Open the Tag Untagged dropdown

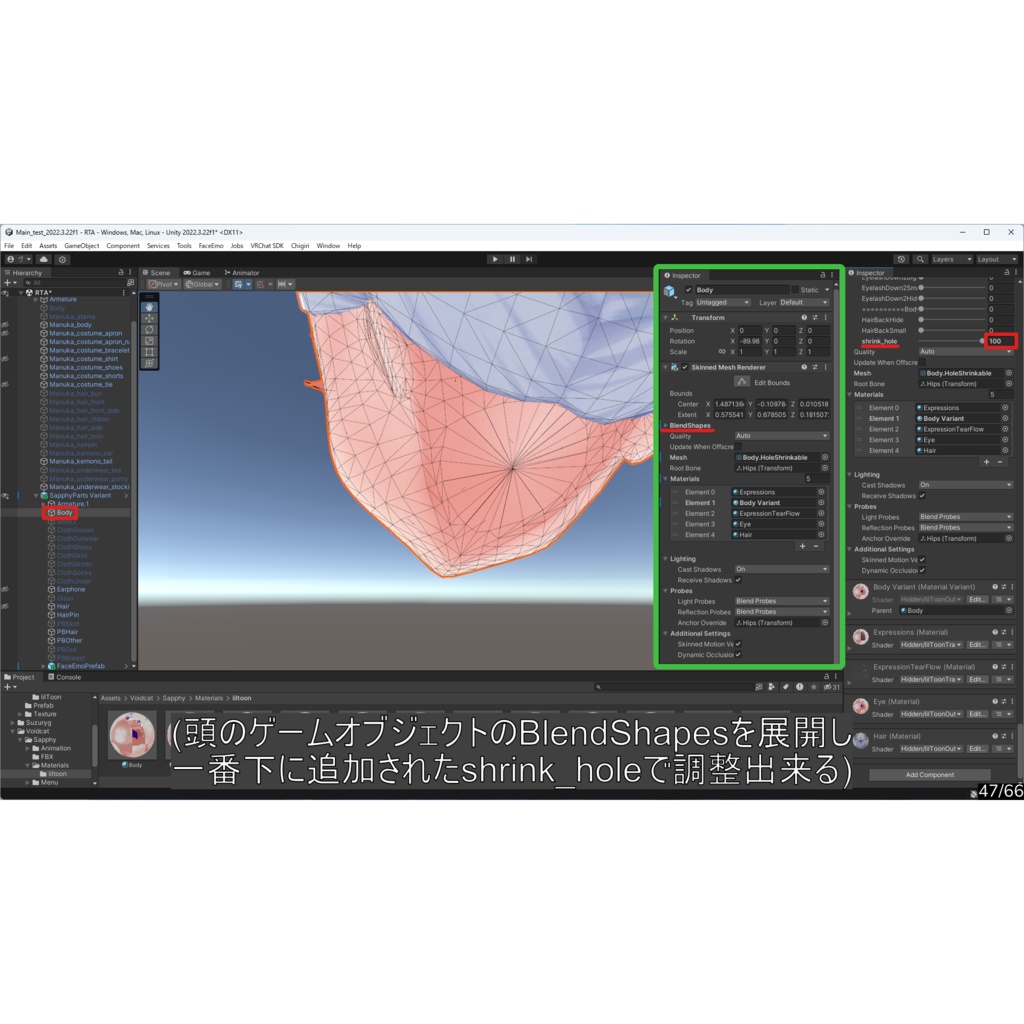[722, 302]
